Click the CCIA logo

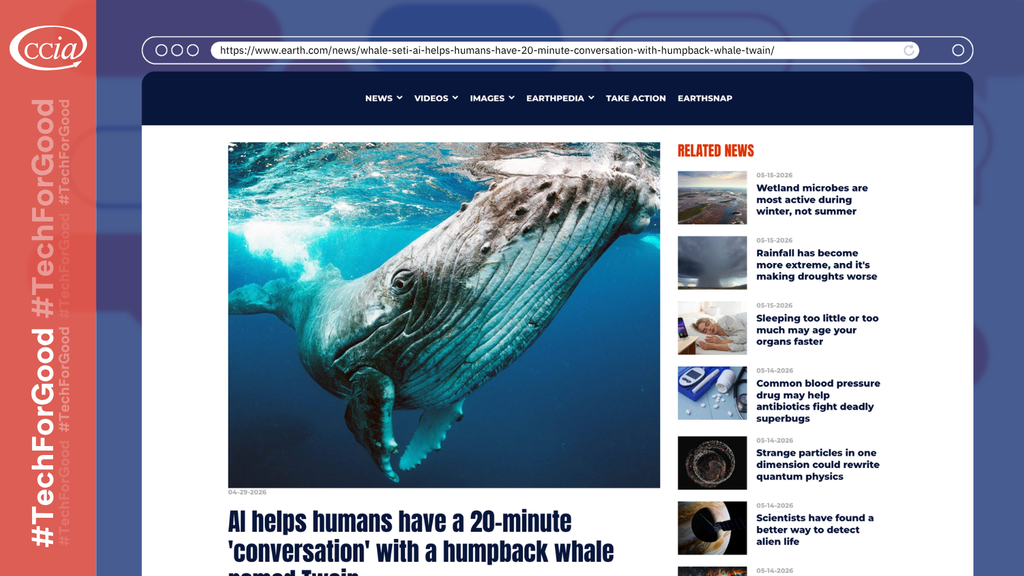click(48, 48)
